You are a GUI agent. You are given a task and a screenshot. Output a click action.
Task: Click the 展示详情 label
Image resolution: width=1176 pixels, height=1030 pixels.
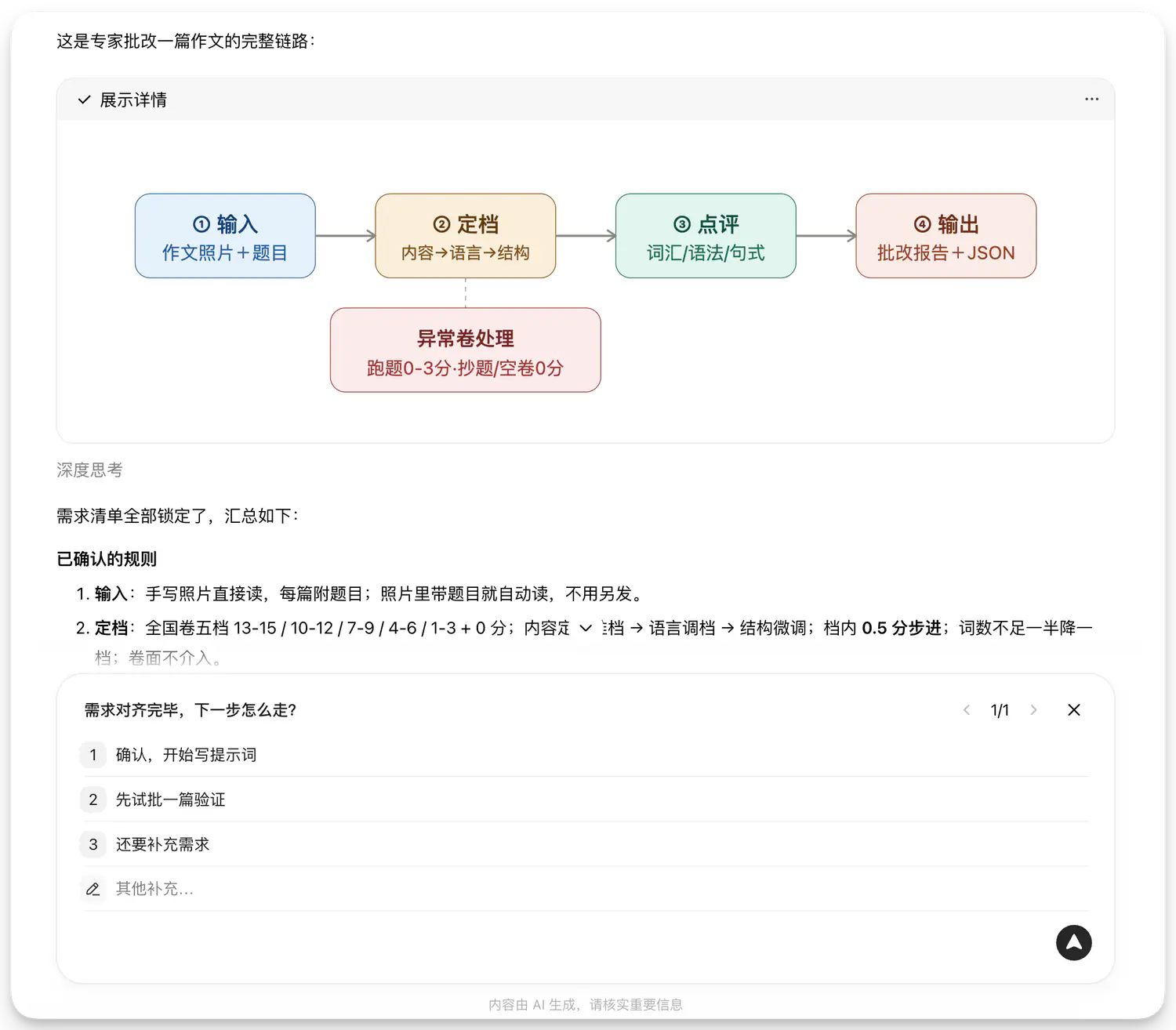point(133,100)
